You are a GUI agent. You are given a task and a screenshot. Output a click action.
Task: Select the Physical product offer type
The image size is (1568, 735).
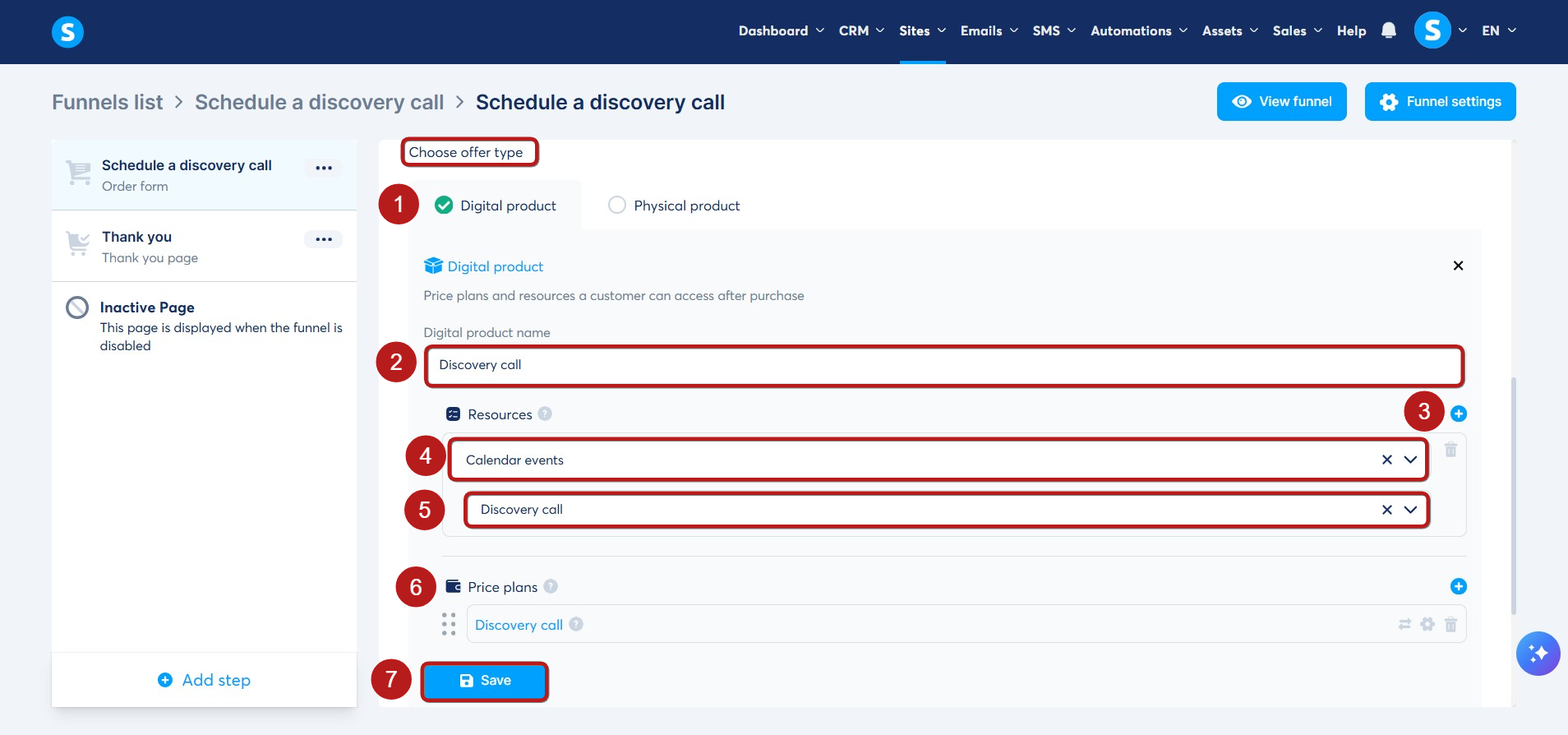pyautogui.click(x=674, y=206)
